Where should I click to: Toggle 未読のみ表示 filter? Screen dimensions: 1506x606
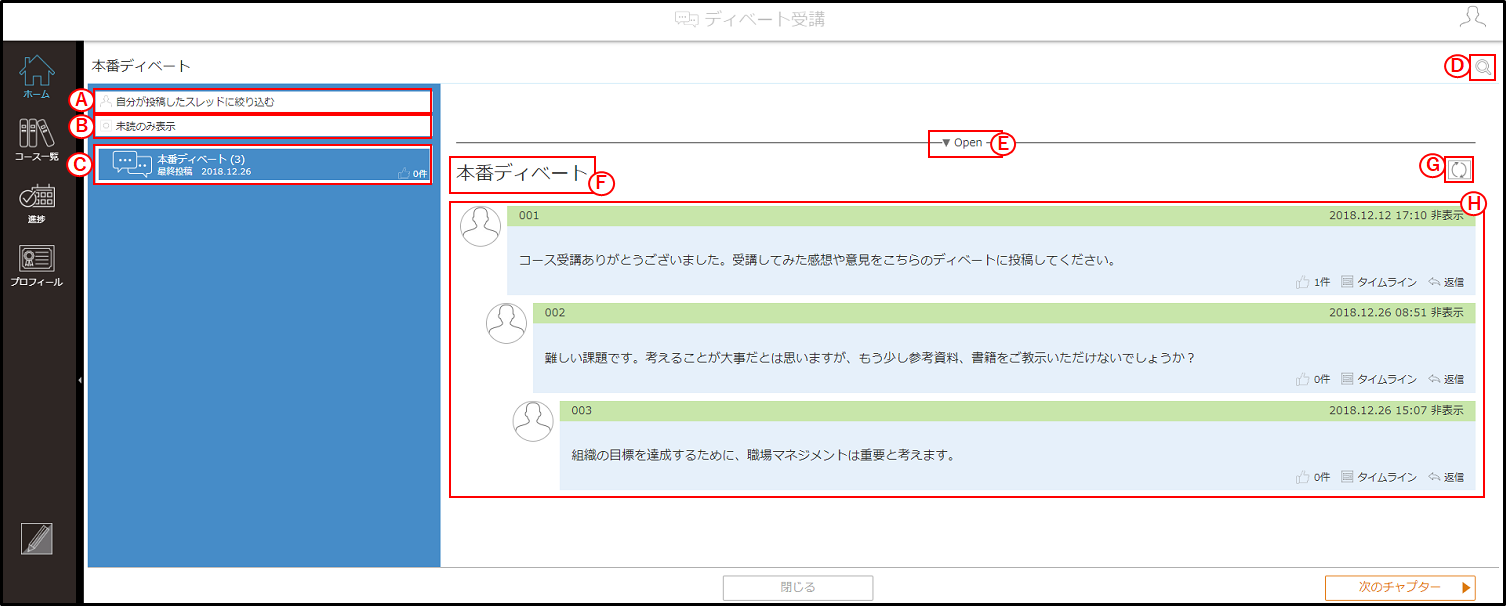click(265, 126)
